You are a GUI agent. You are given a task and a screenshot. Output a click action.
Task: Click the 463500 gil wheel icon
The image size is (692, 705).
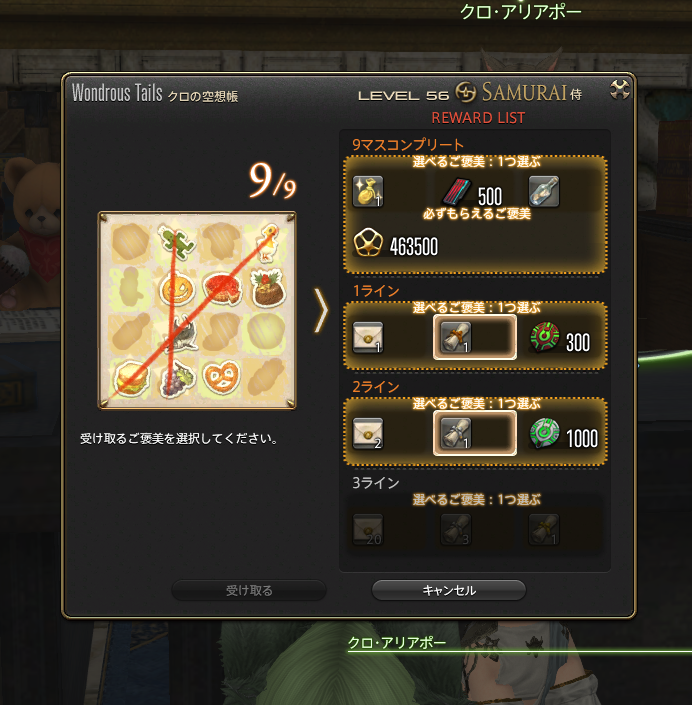[368, 243]
